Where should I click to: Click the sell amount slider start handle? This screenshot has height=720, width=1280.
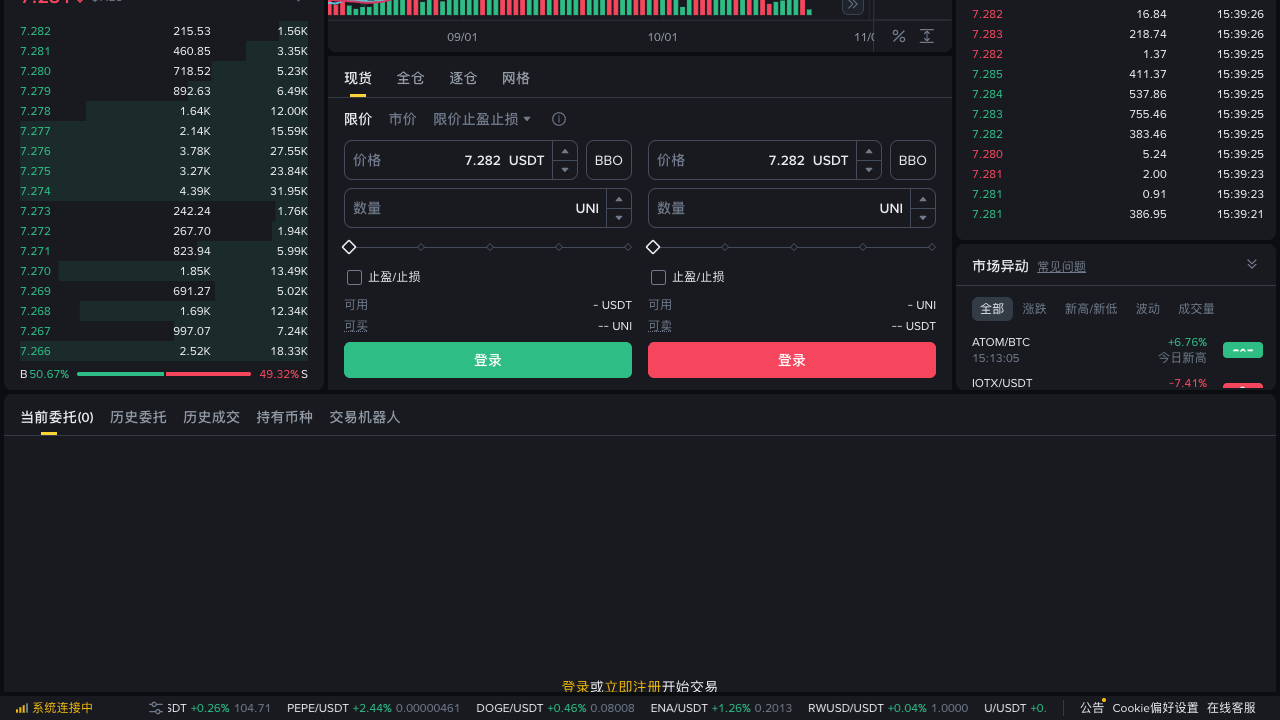(x=653, y=247)
